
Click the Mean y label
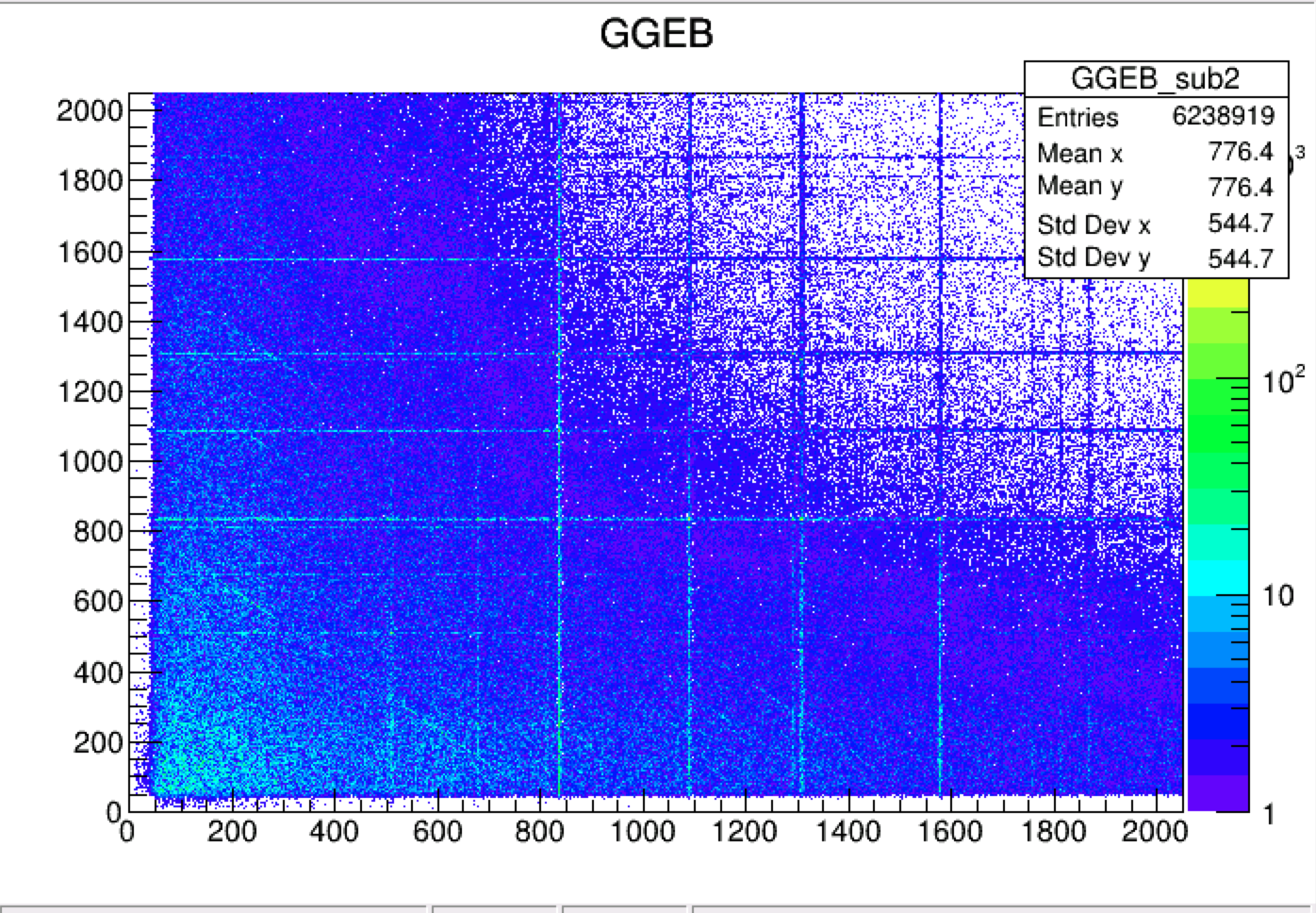pos(1080,187)
